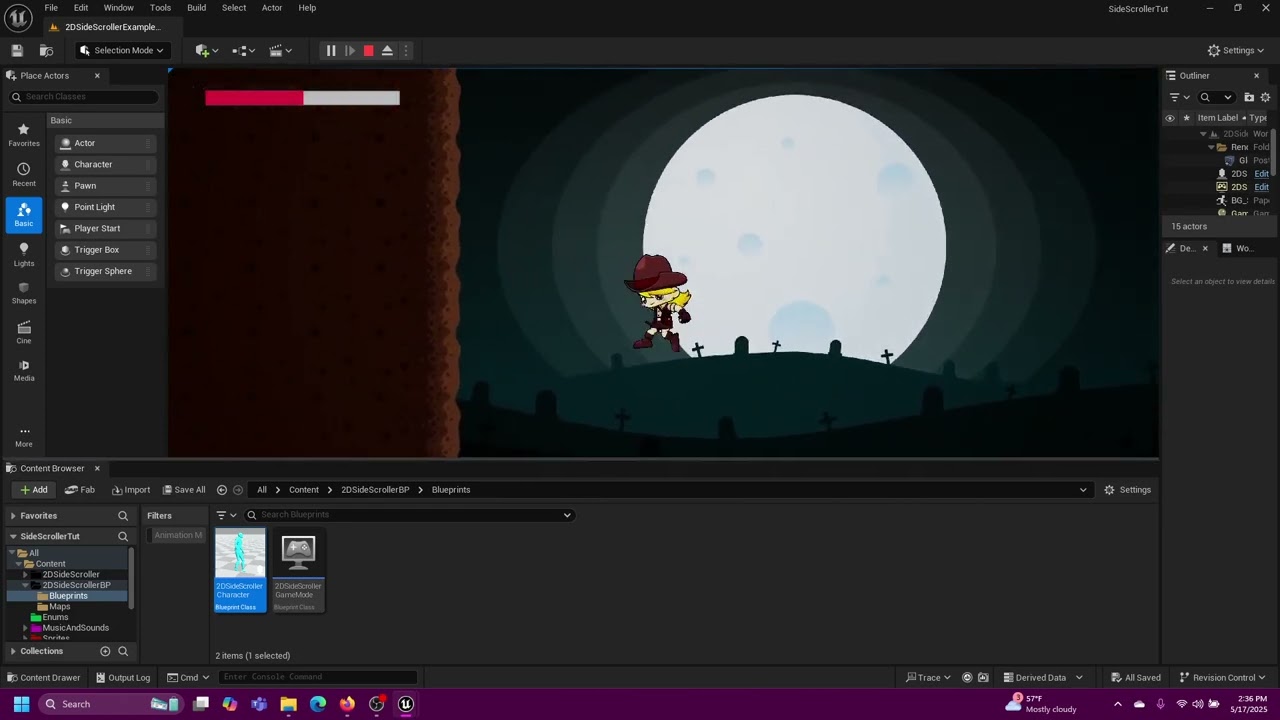Open the Outliner filter options dropdown
The image size is (1280, 720).
(1179, 97)
